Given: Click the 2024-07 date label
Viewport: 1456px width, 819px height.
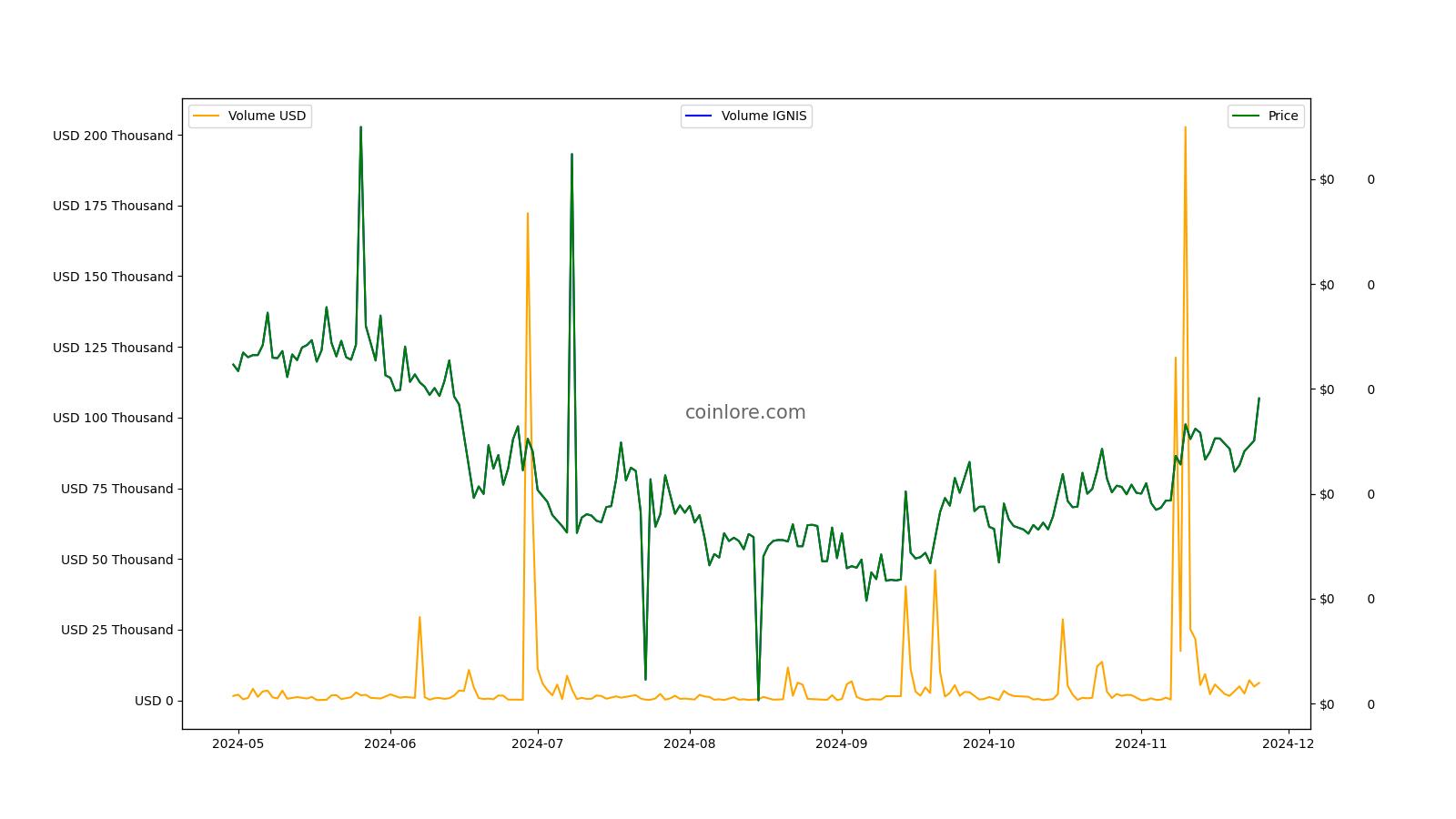Looking at the screenshot, I should click(x=538, y=743).
